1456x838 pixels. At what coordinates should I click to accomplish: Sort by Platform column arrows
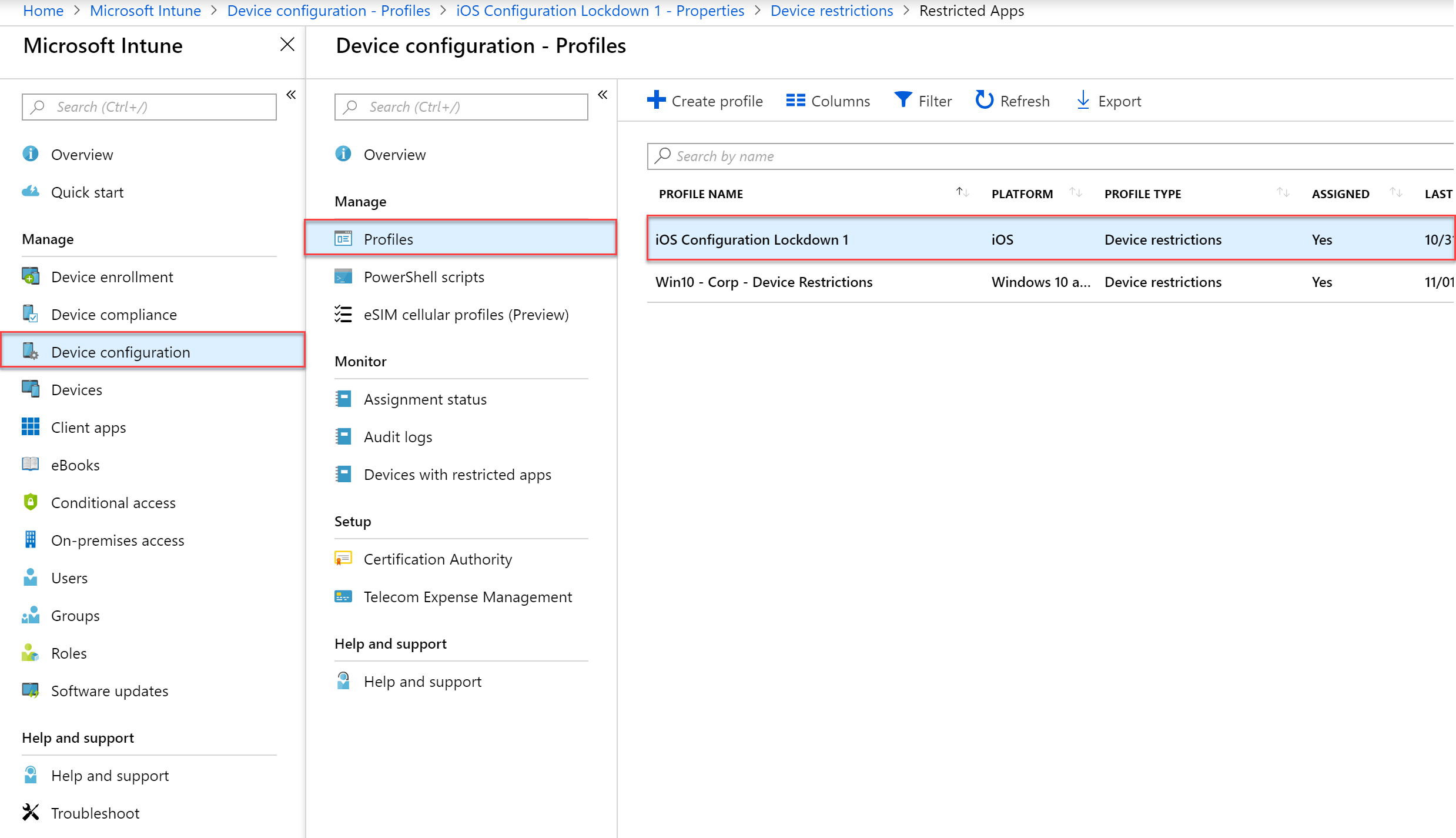coord(1076,192)
